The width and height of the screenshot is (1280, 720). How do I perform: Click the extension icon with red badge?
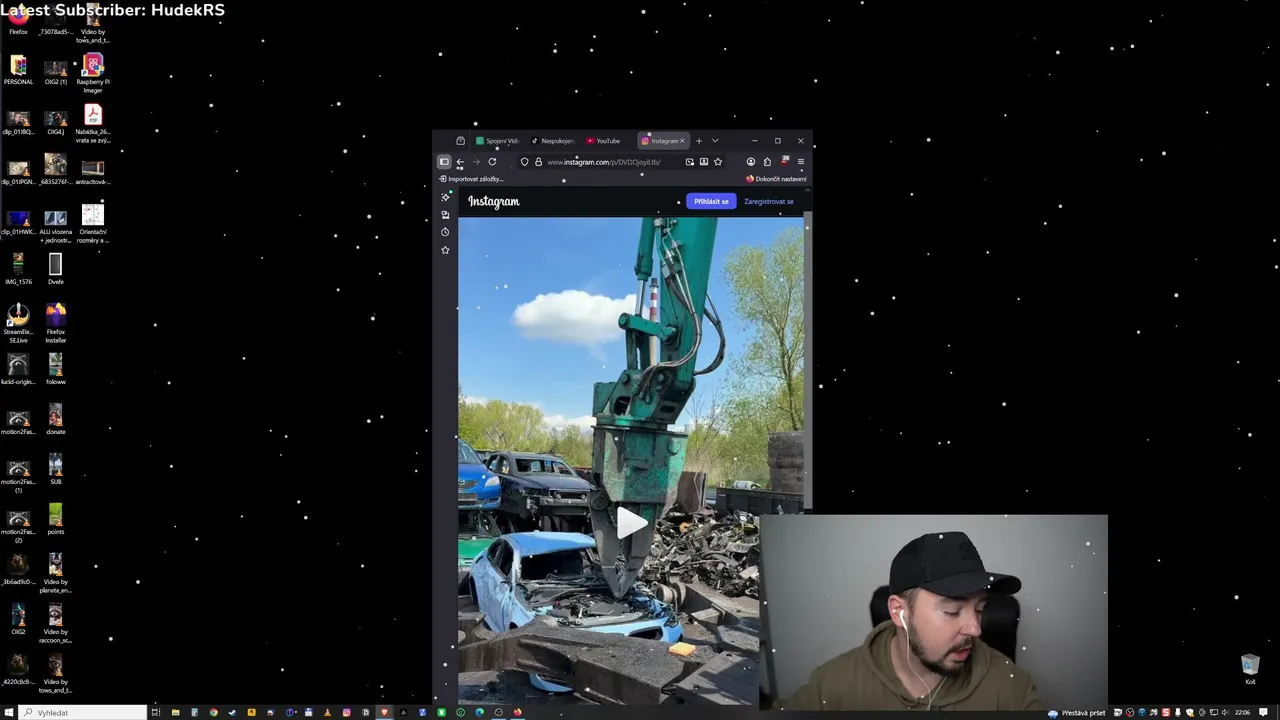[784, 161]
